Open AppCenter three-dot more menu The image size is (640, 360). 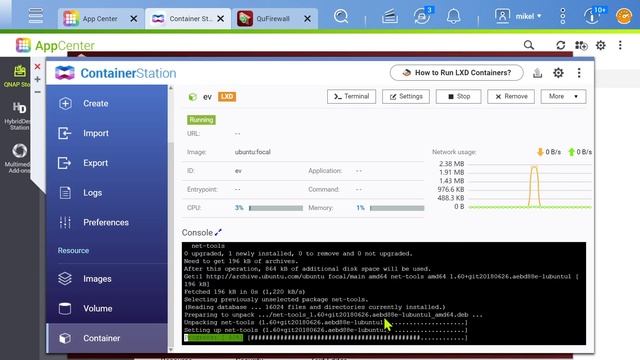[620, 45]
